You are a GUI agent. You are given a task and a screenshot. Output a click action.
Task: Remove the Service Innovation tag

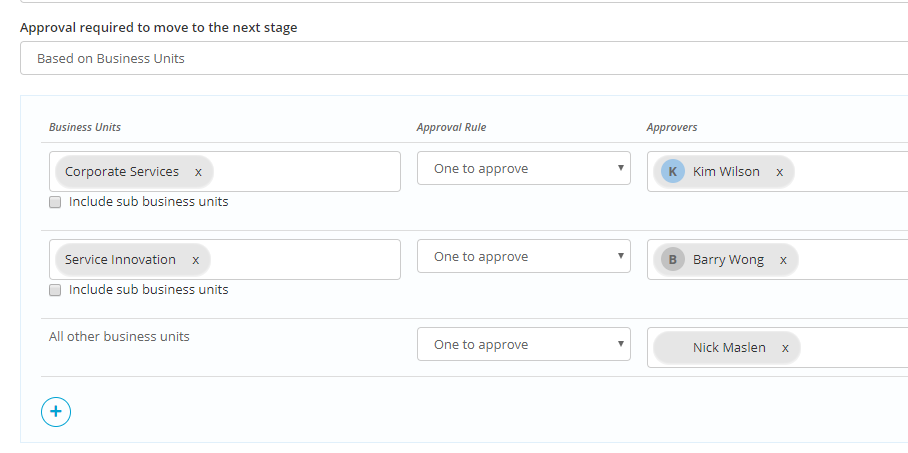point(195,260)
